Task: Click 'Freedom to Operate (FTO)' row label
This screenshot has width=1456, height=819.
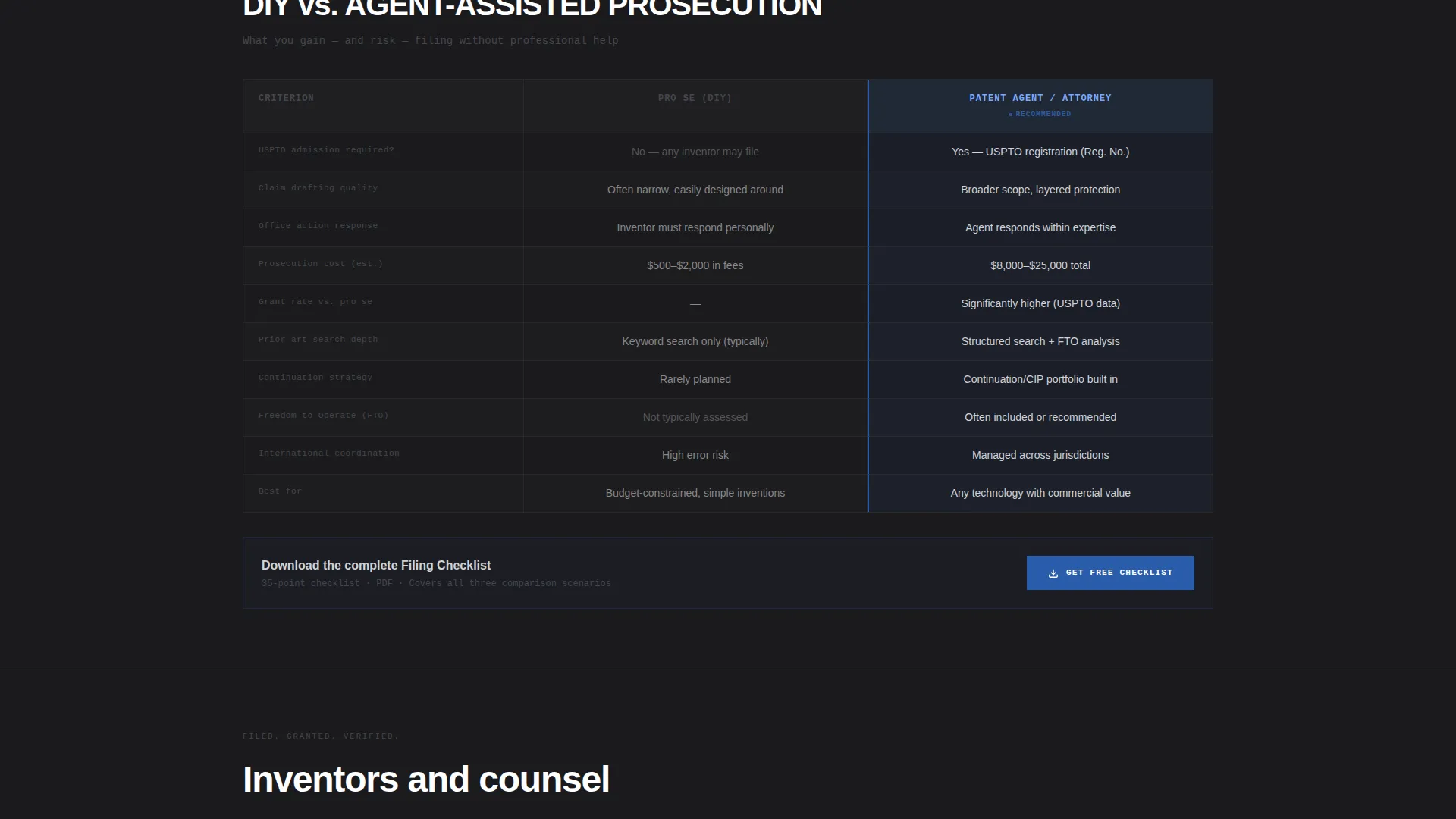Action: [x=323, y=416]
